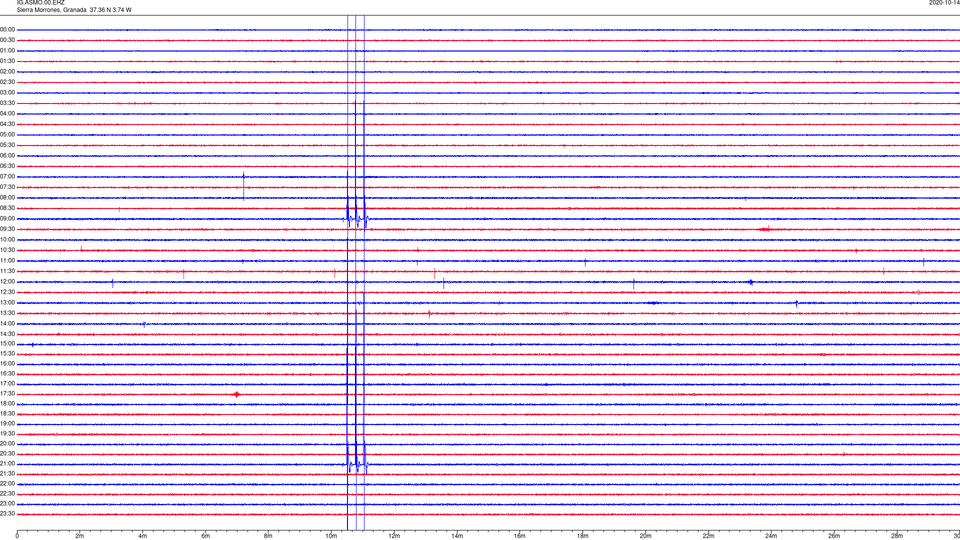Select the 01:30 trace time label

click(7, 61)
